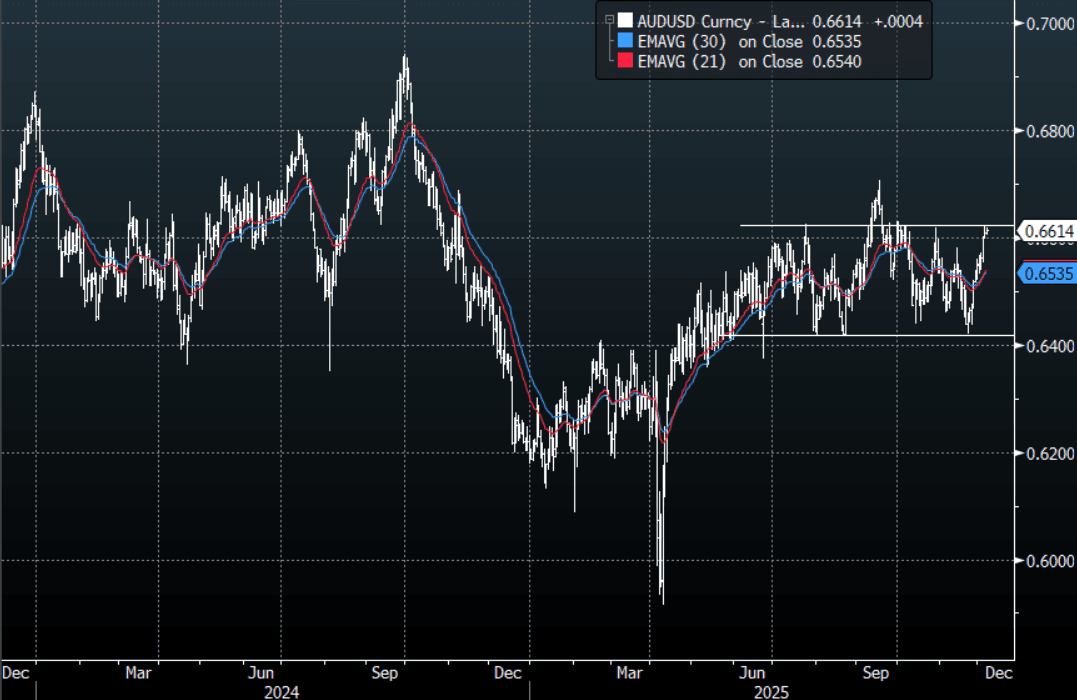Click the Sep label under 2025
This screenshot has height=700, width=1077.
pos(876,672)
